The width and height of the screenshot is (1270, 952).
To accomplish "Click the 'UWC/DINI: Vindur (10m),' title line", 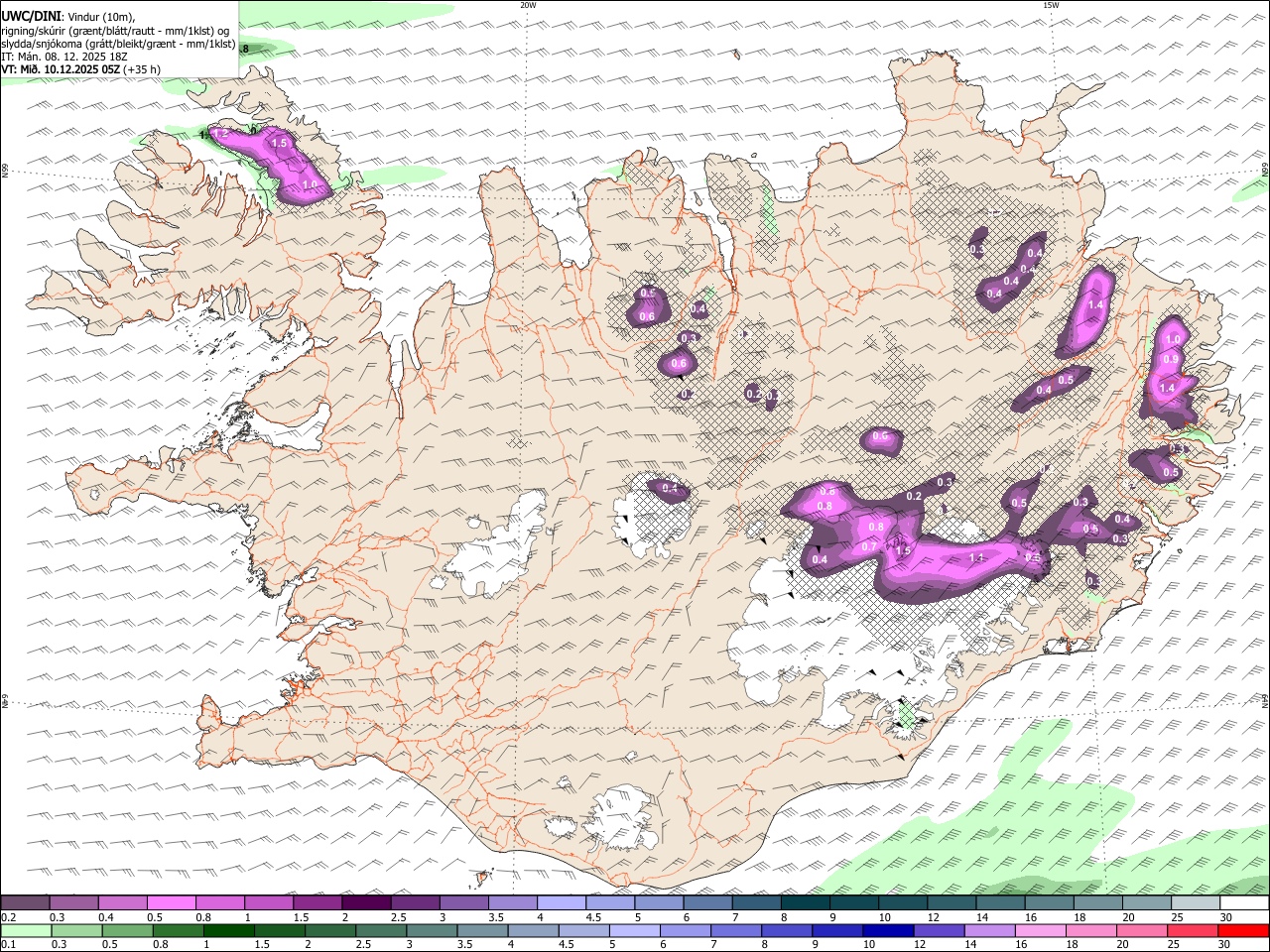I will coord(68,17).
